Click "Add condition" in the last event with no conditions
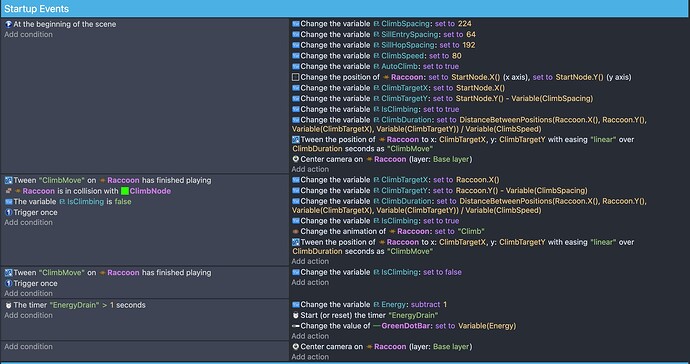 pyautogui.click(x=28, y=346)
